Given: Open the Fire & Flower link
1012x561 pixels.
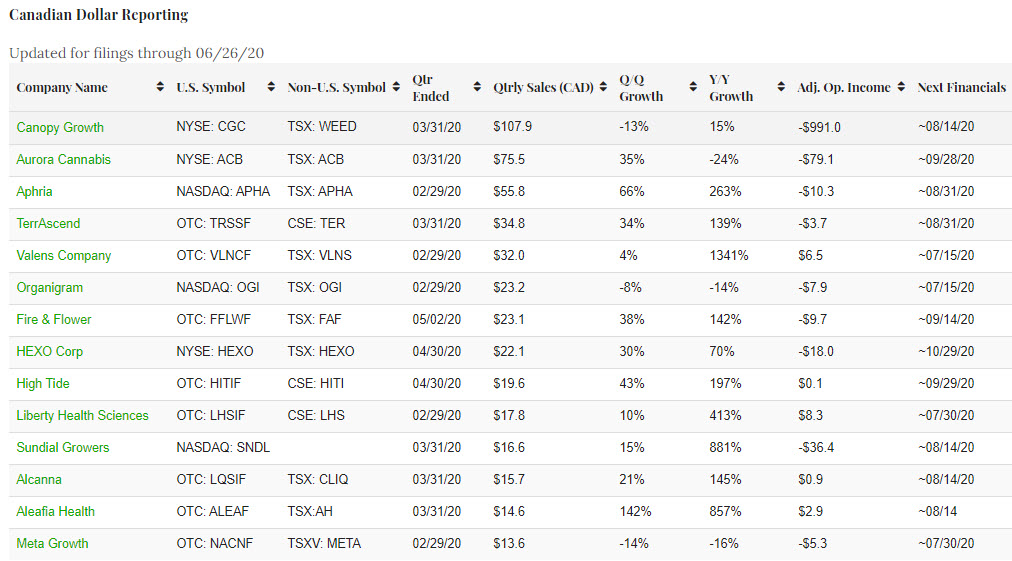Looking at the screenshot, I should pyautogui.click(x=53, y=319).
